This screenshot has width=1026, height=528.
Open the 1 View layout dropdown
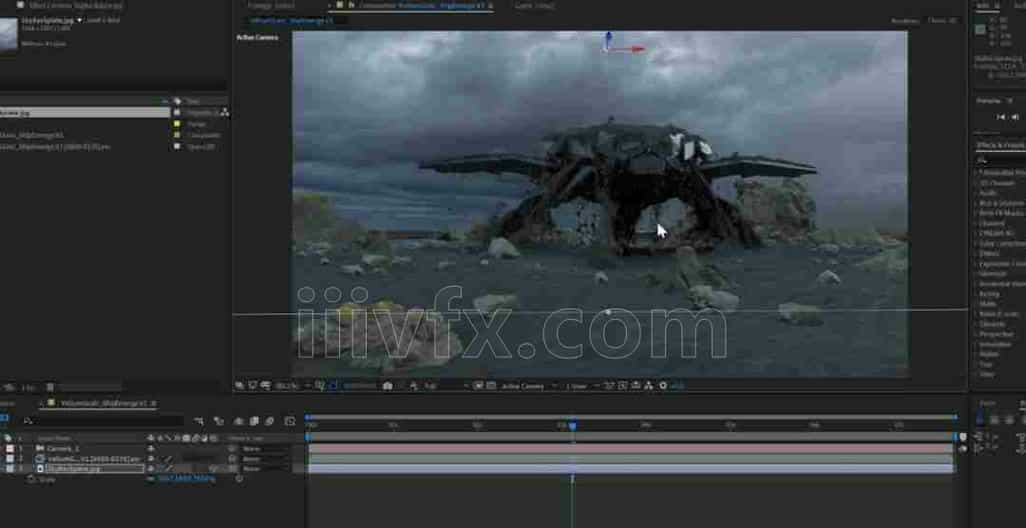582,386
